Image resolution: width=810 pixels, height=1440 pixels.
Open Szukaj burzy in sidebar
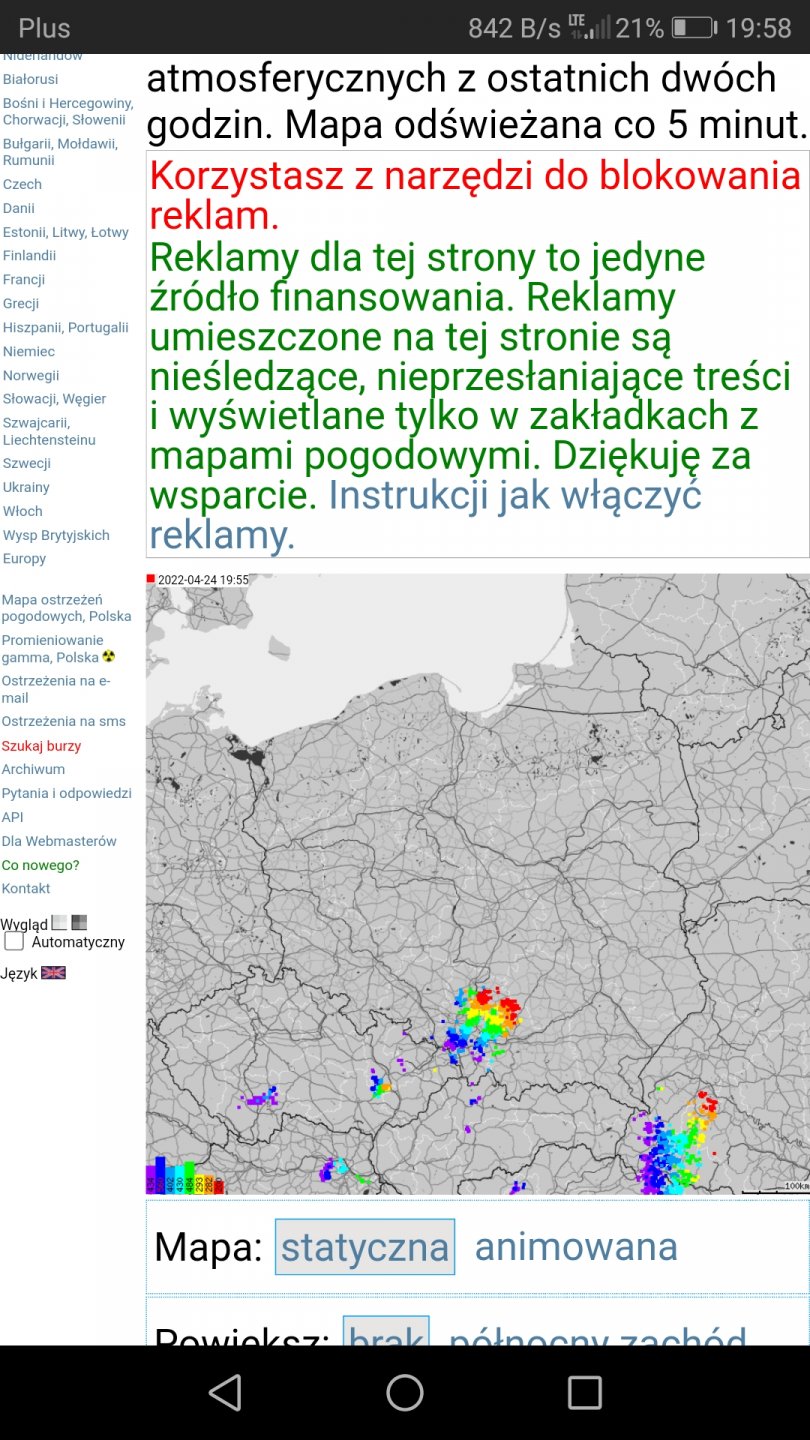pyautogui.click(x=41, y=746)
